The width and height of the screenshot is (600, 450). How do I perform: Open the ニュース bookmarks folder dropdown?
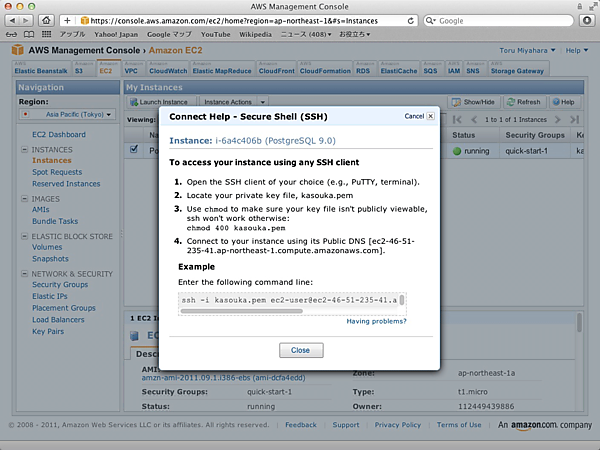[x=306, y=34]
